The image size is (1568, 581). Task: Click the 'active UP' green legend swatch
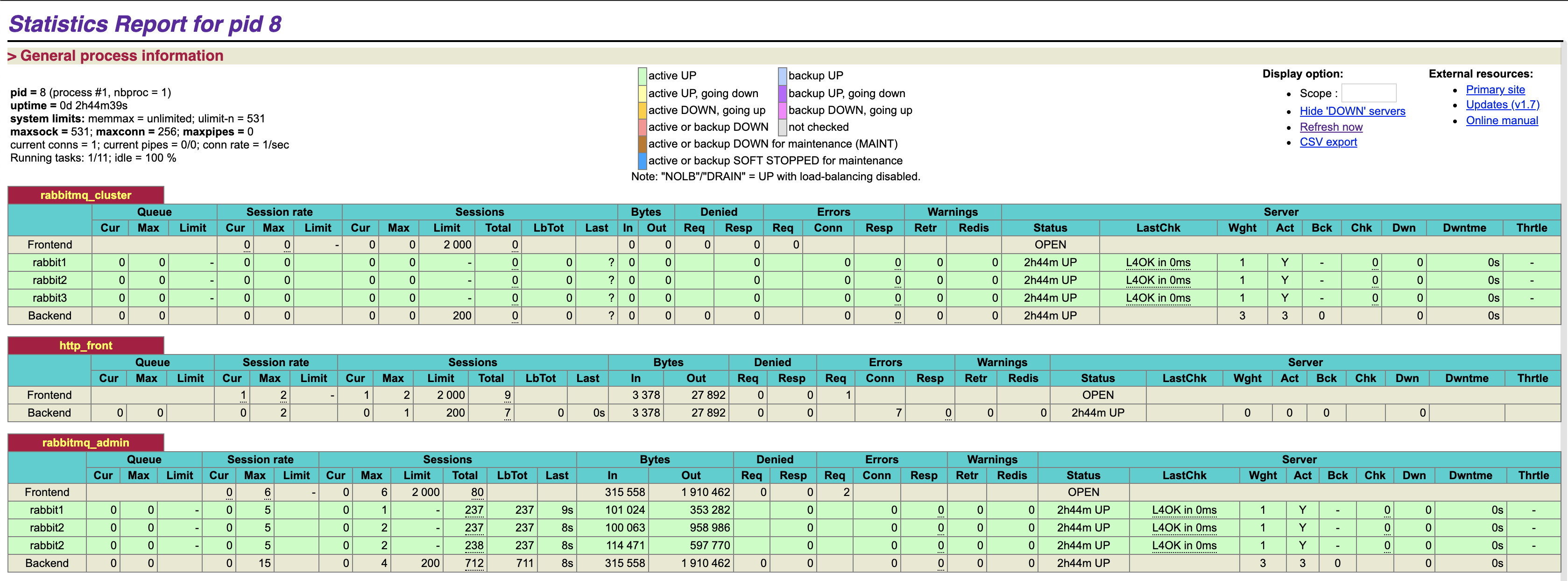click(642, 76)
